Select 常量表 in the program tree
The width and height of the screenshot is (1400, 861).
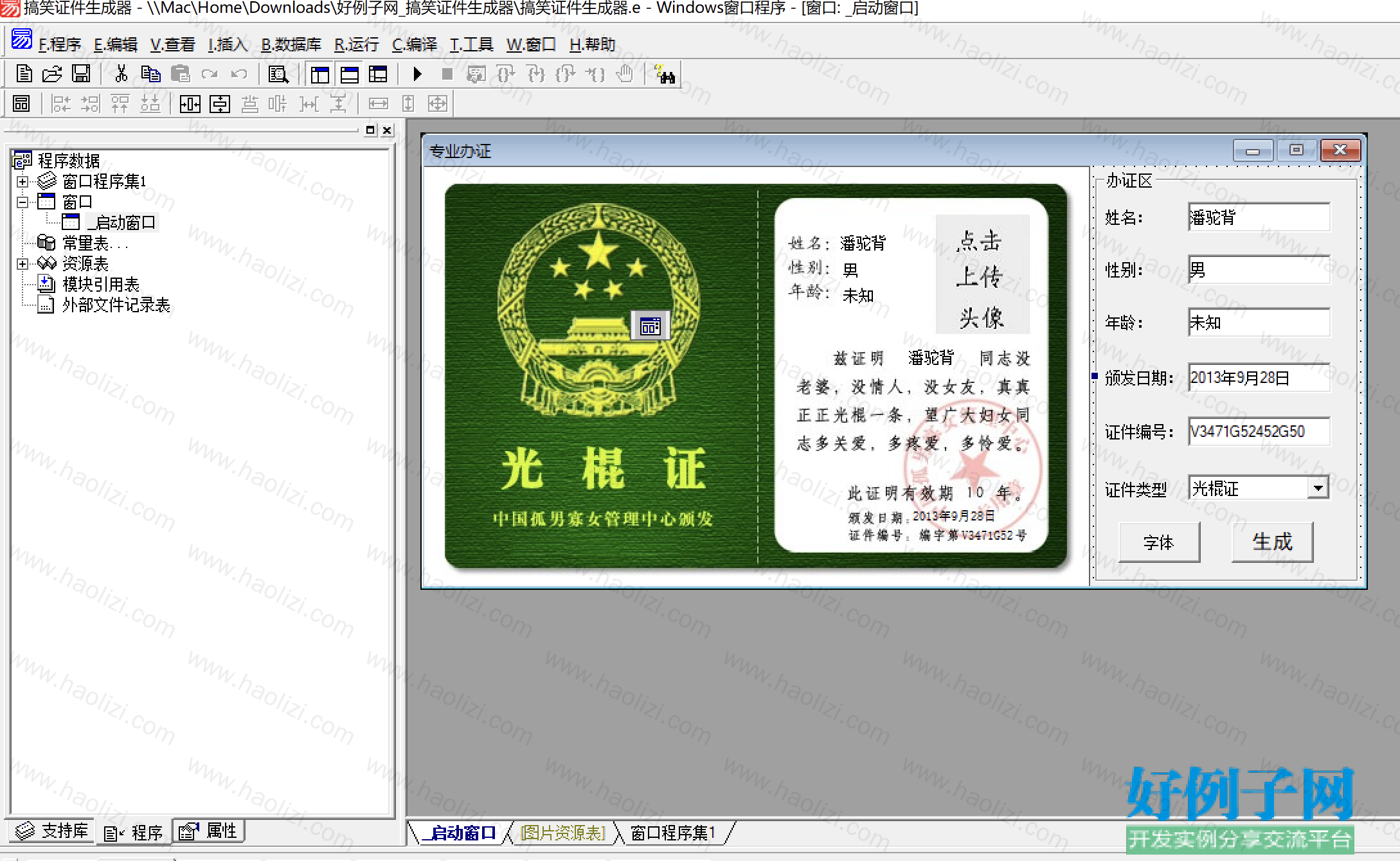tap(95, 244)
